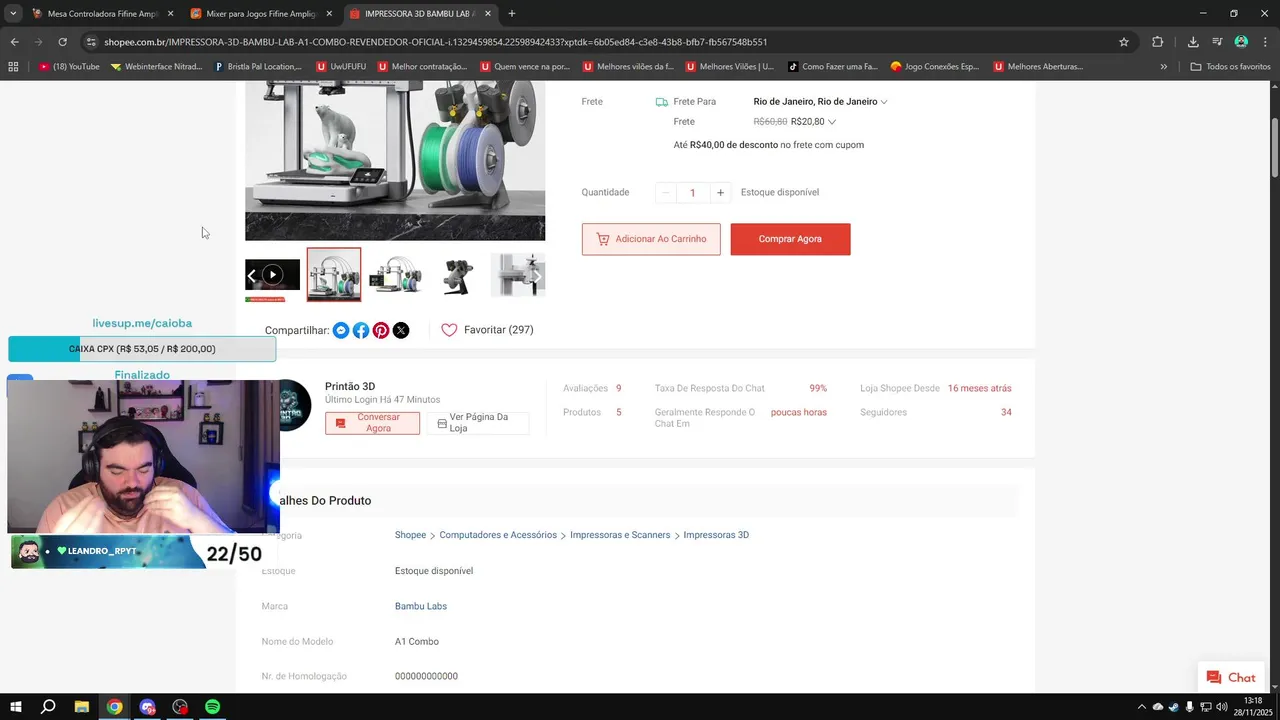Click the quantity input field
Viewport: 1280px width, 720px height.
(693, 192)
